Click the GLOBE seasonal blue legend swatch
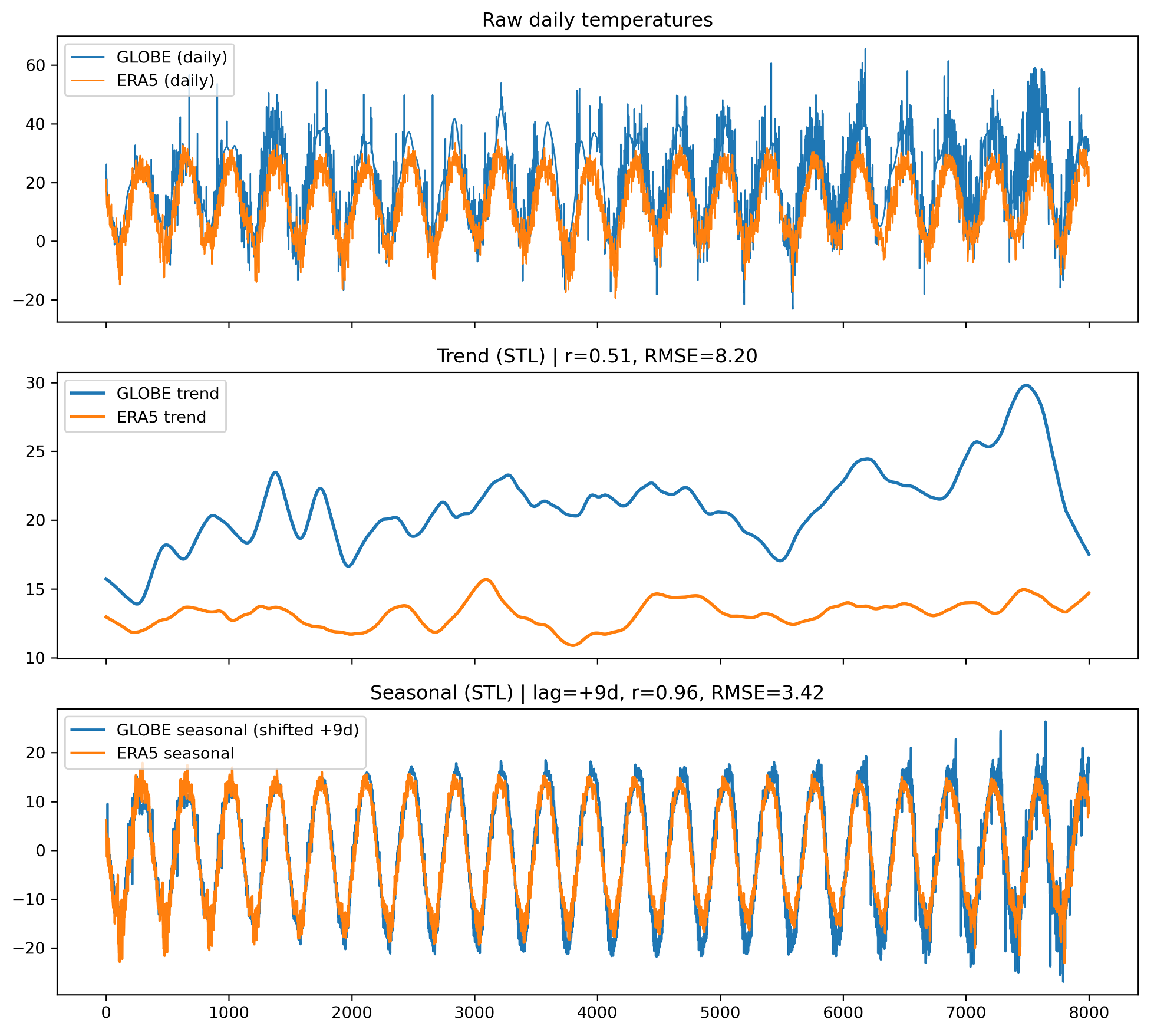Screen dimensions: 1154x1036 [x=87, y=730]
